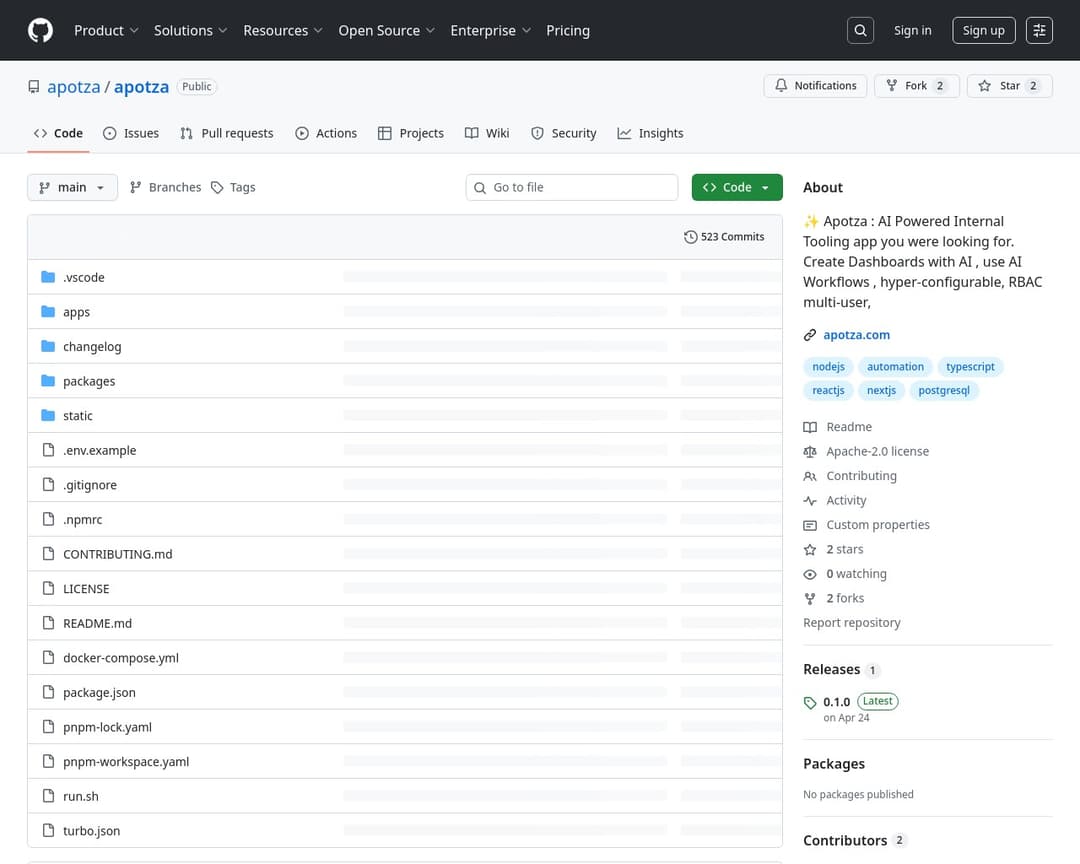The image size is (1080, 864).
Task: Switch to the Issues tab
Action: click(131, 133)
